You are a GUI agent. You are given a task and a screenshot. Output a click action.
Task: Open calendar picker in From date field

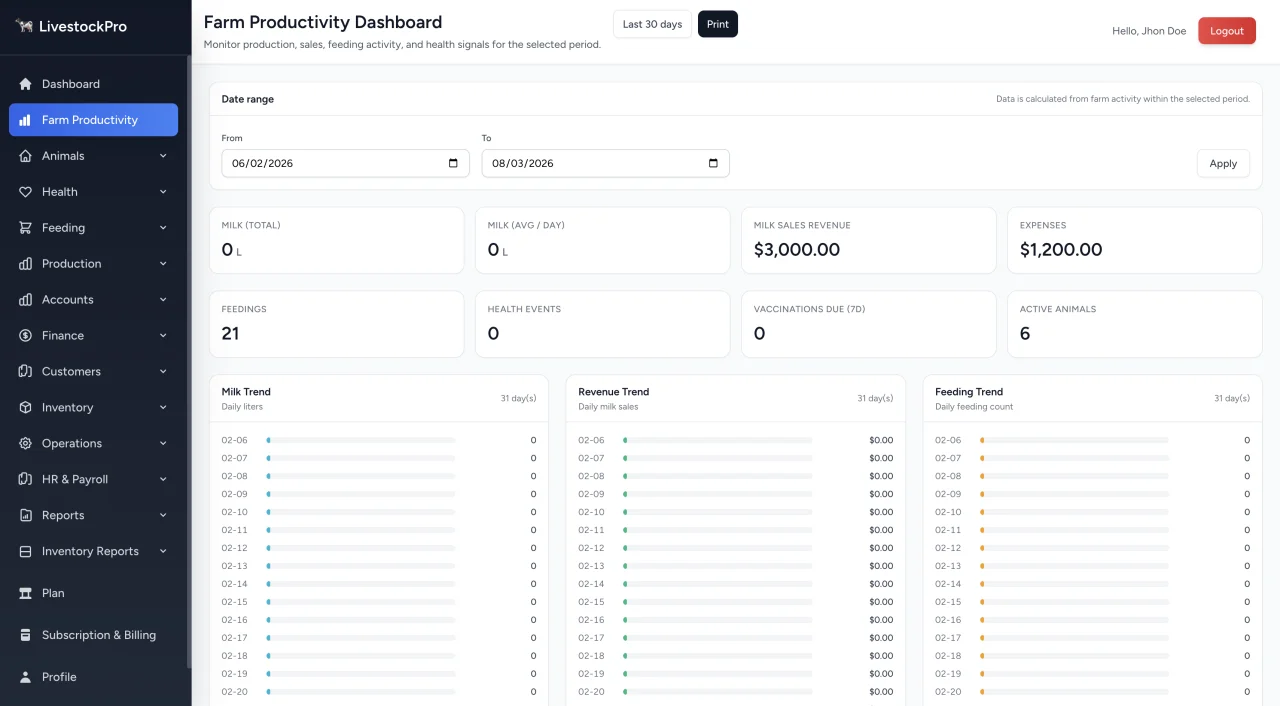coord(453,163)
